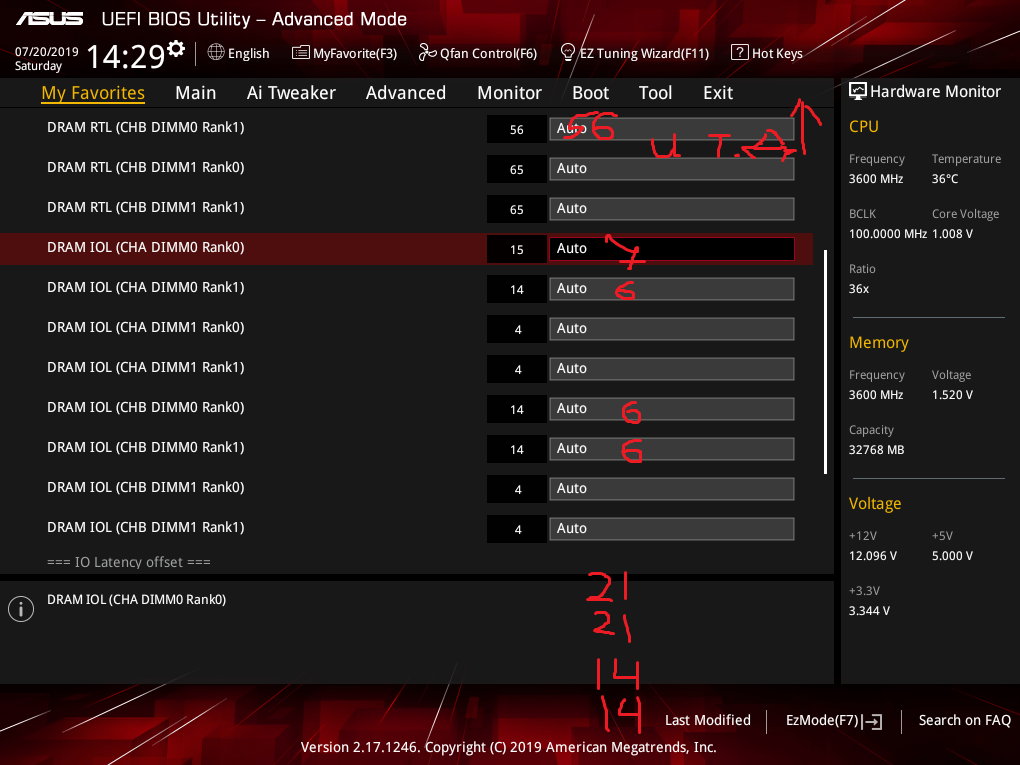Click CPU temperature 36°C
The width and height of the screenshot is (1020, 765).
tap(945, 179)
